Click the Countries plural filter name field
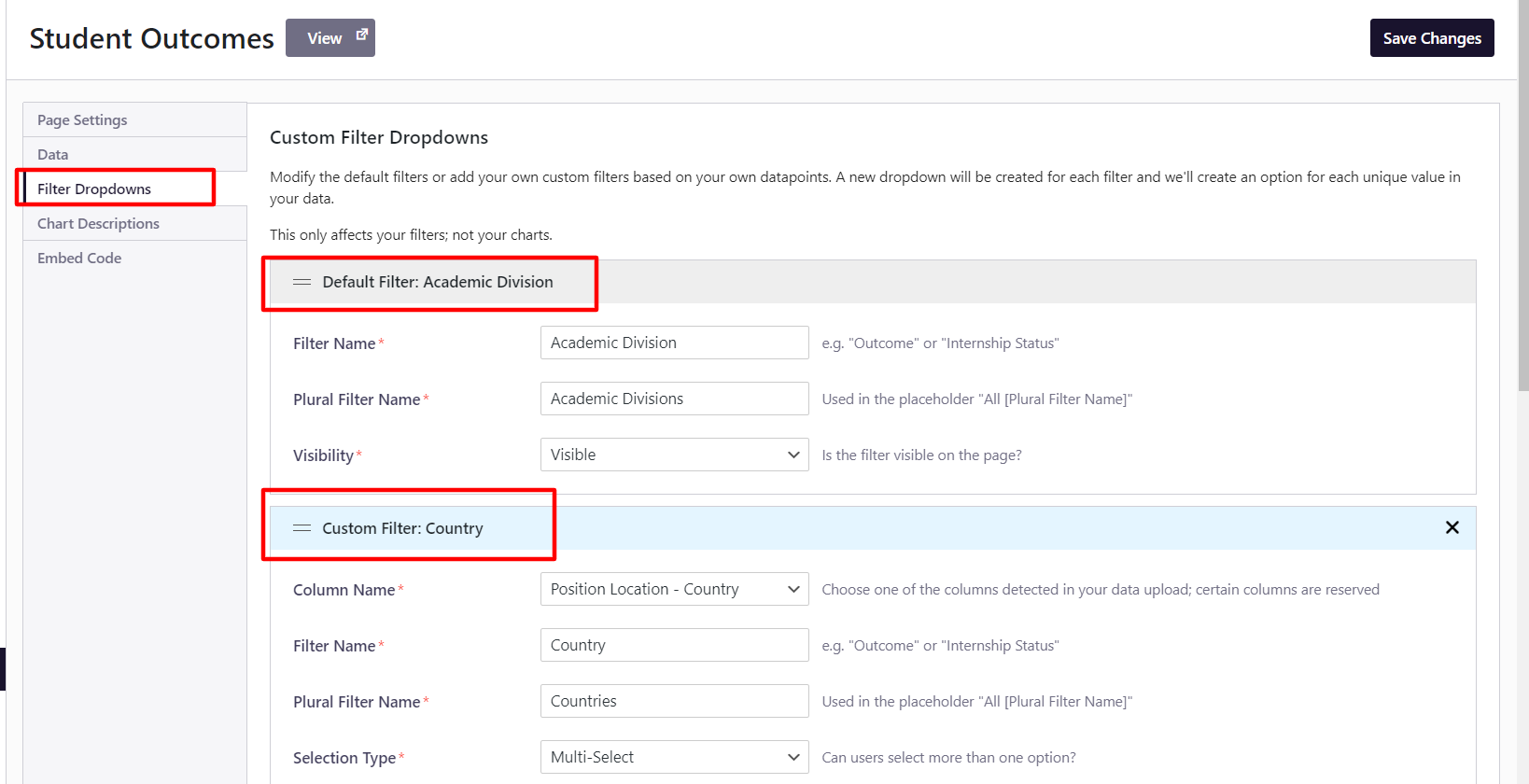The image size is (1529, 784). [674, 701]
